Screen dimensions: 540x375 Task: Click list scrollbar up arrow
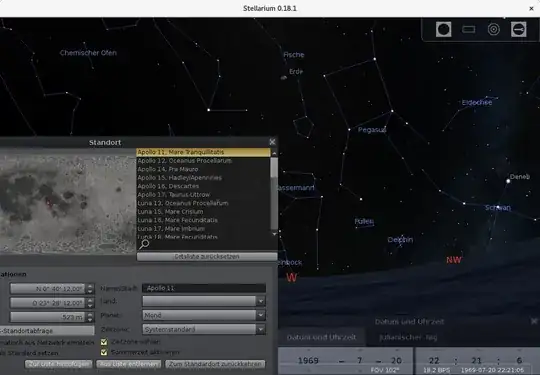pos(274,153)
